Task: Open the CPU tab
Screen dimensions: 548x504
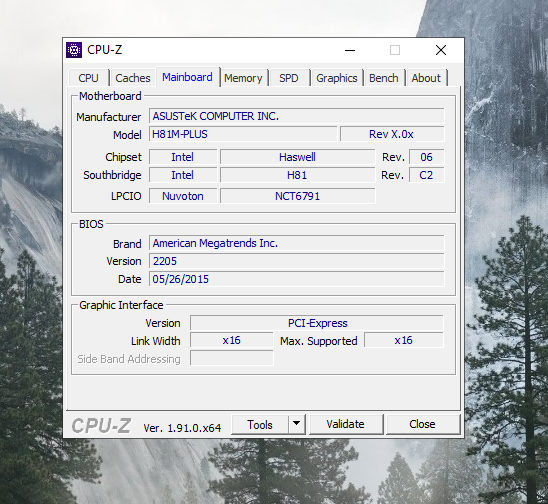Action: coord(88,78)
